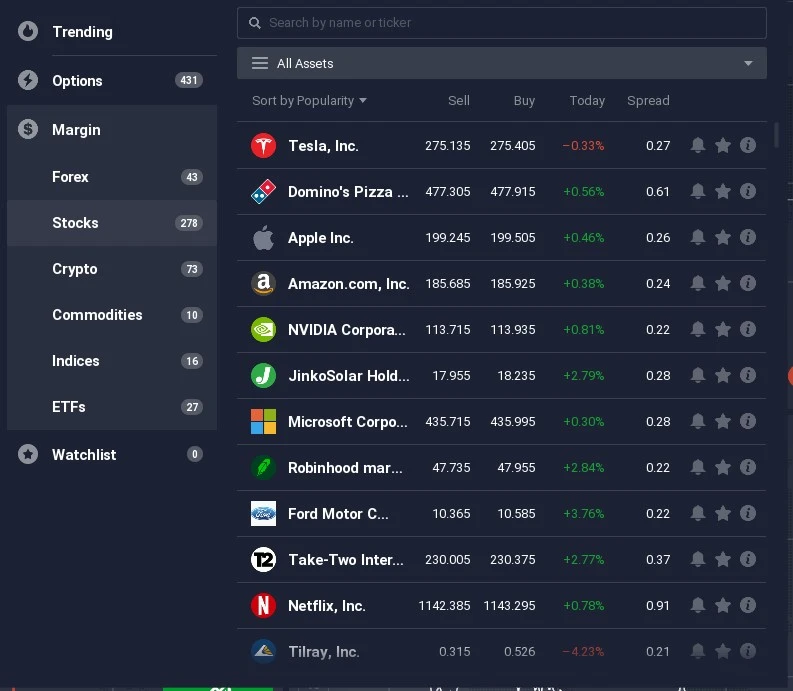Image resolution: width=793 pixels, height=691 pixels.
Task: Set alert bell for Netflix, Inc.
Action: coord(698,606)
